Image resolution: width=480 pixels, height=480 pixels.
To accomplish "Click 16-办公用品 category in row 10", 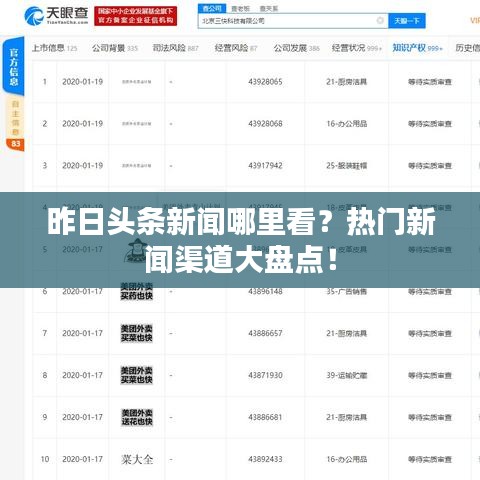I will click(x=347, y=459).
